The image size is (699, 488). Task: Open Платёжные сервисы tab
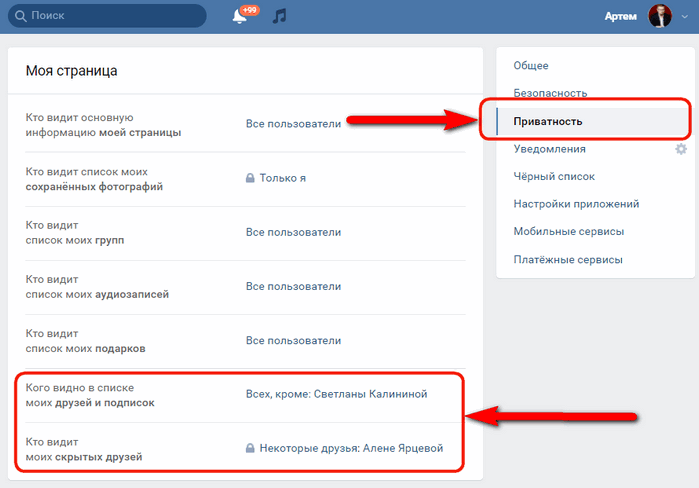567,259
